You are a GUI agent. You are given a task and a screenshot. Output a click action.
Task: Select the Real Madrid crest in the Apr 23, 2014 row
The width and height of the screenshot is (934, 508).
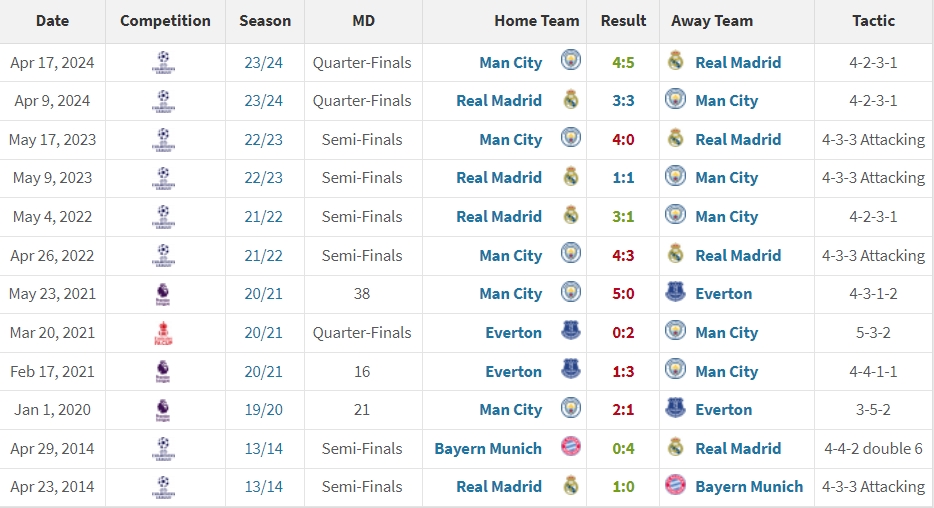point(571,487)
